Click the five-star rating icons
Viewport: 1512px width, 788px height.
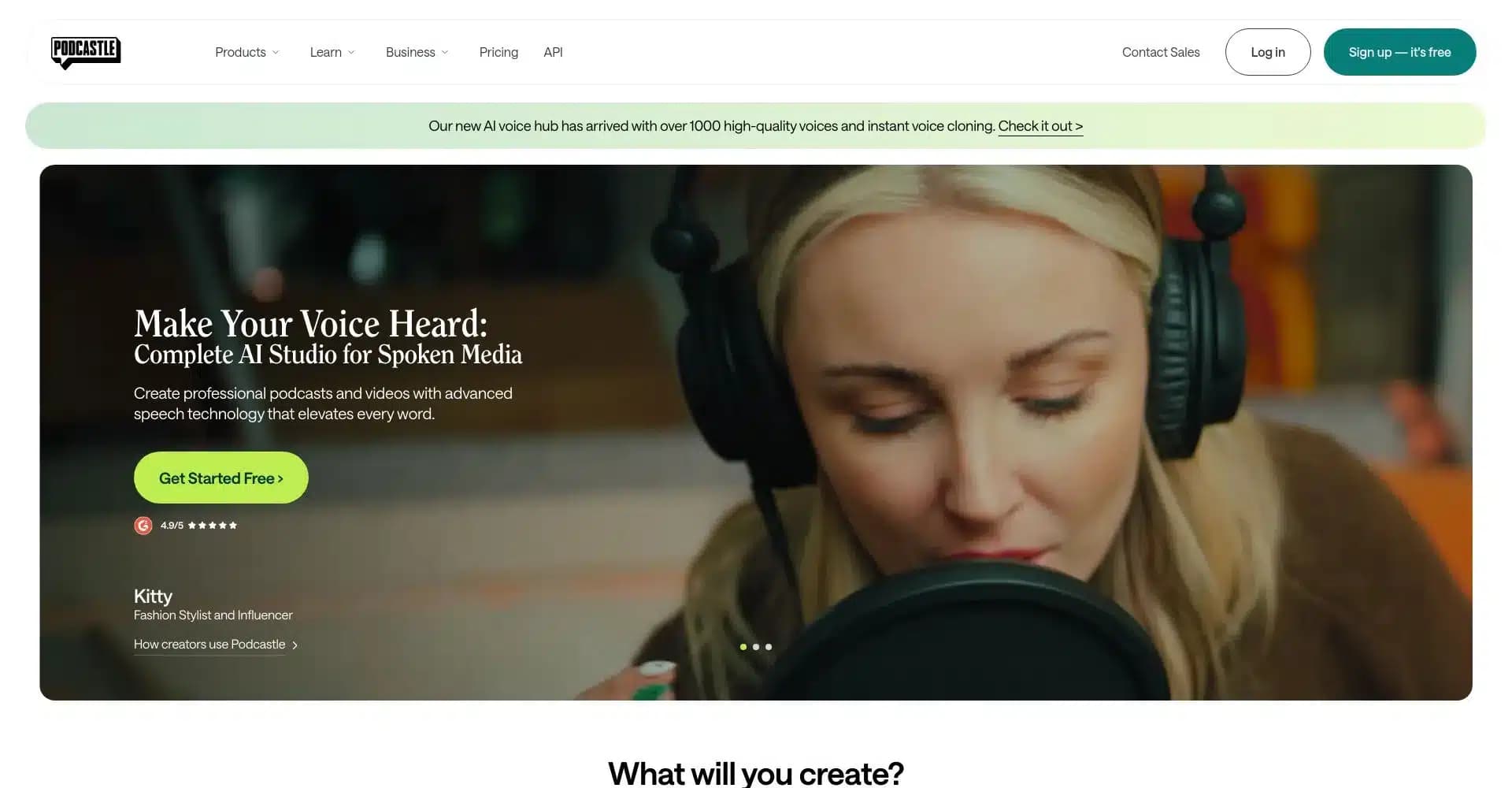[x=212, y=526]
